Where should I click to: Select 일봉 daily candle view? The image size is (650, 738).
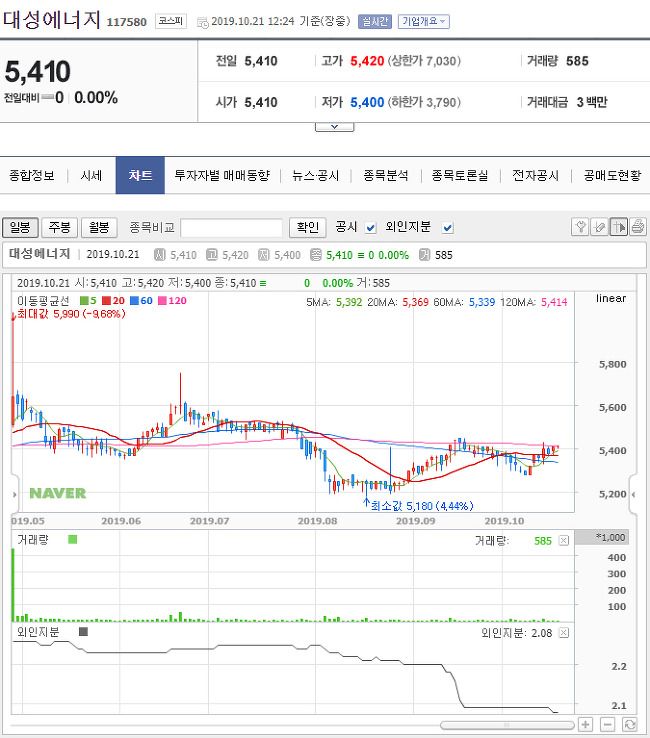(x=20, y=228)
